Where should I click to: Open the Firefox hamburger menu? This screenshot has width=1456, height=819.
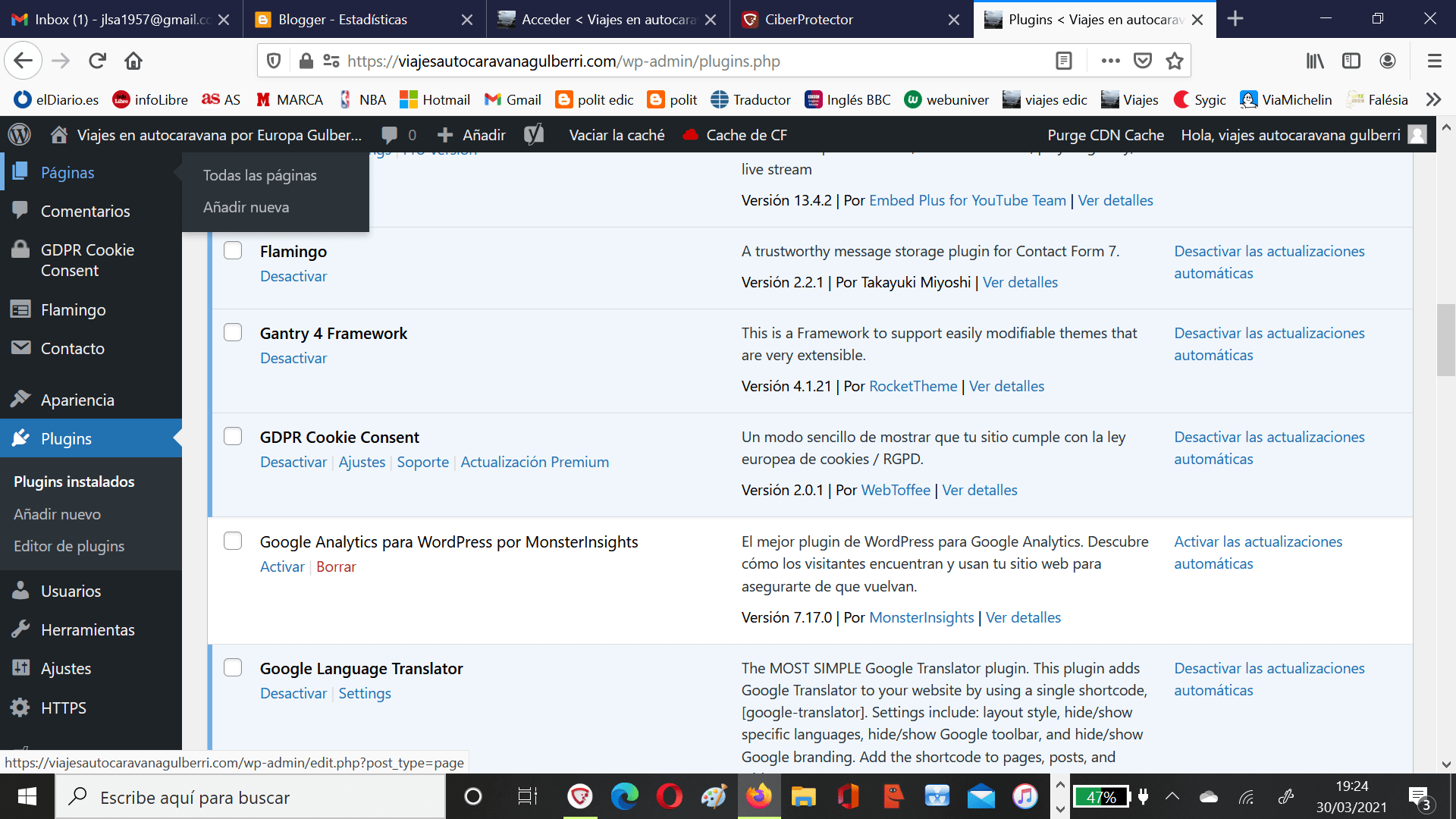coord(1434,61)
